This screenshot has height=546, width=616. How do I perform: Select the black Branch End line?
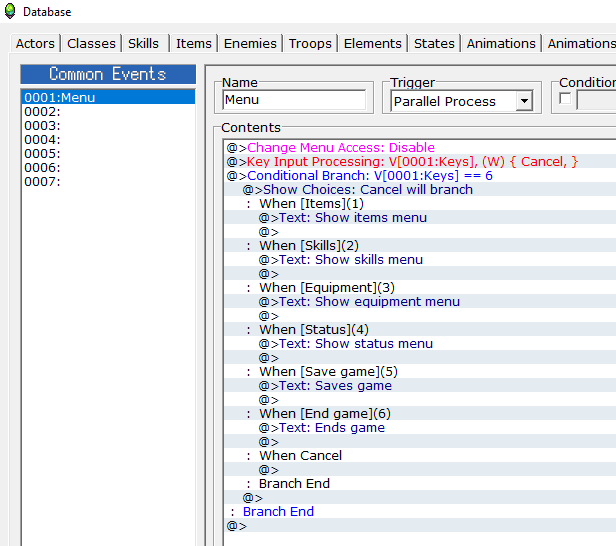pyautogui.click(x=420, y=484)
